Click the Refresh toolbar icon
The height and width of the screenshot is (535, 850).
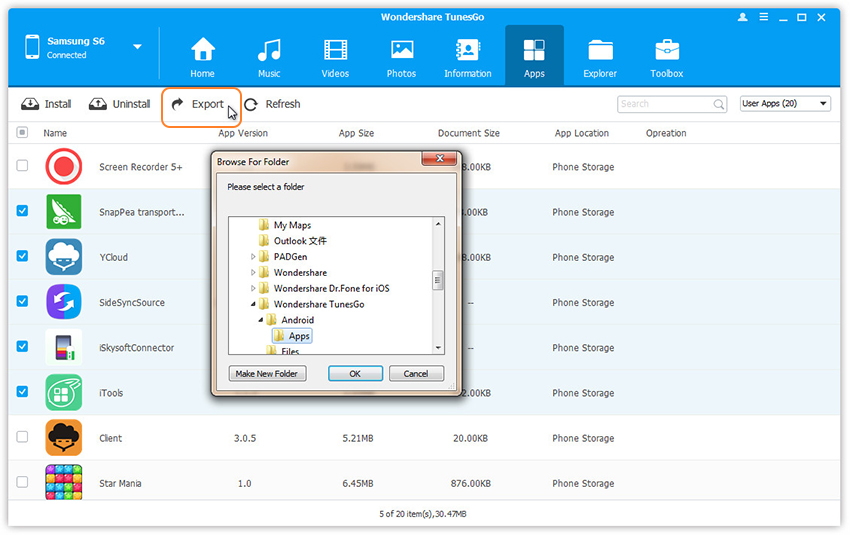[x=251, y=104]
